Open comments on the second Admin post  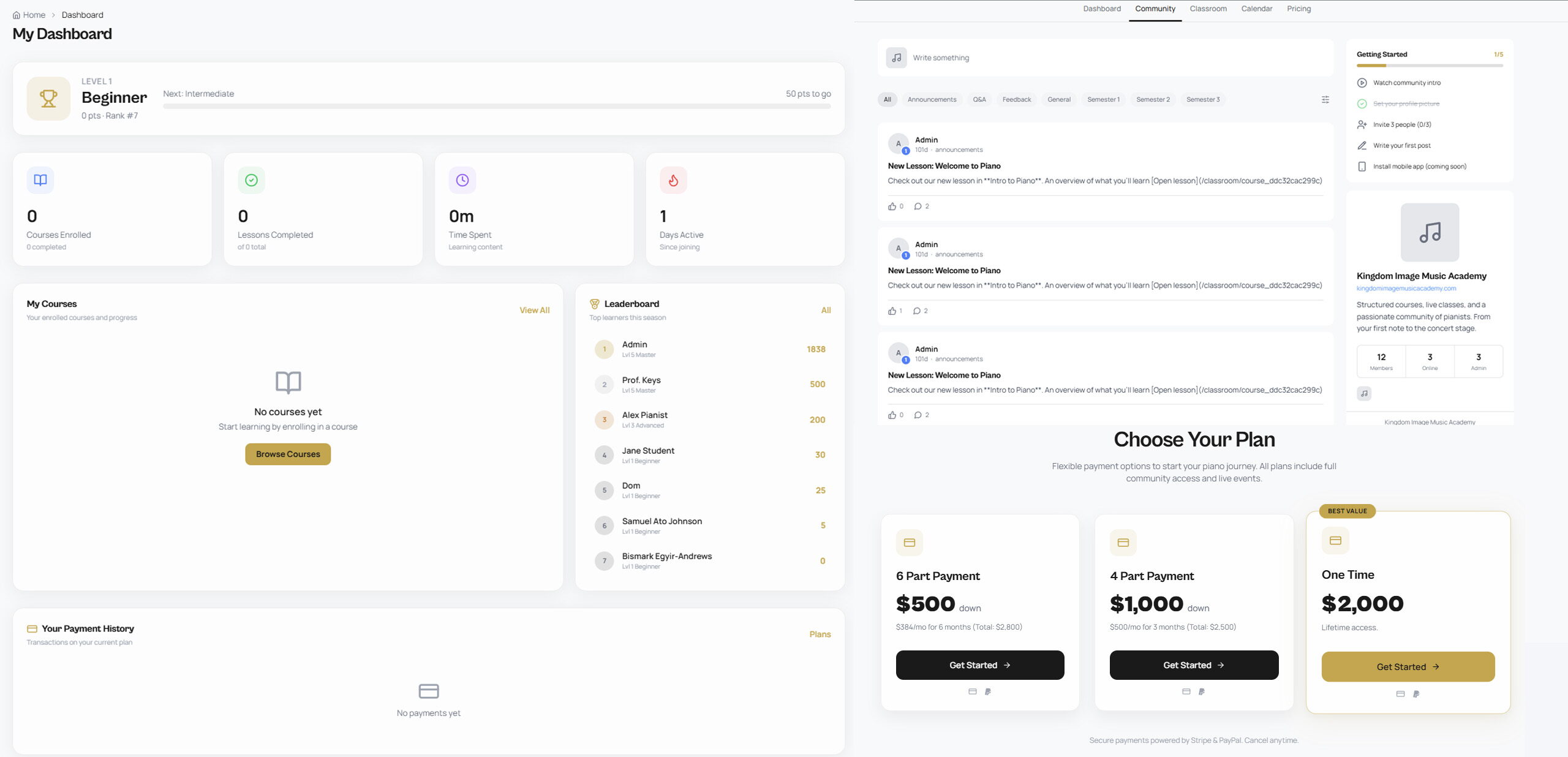click(920, 311)
